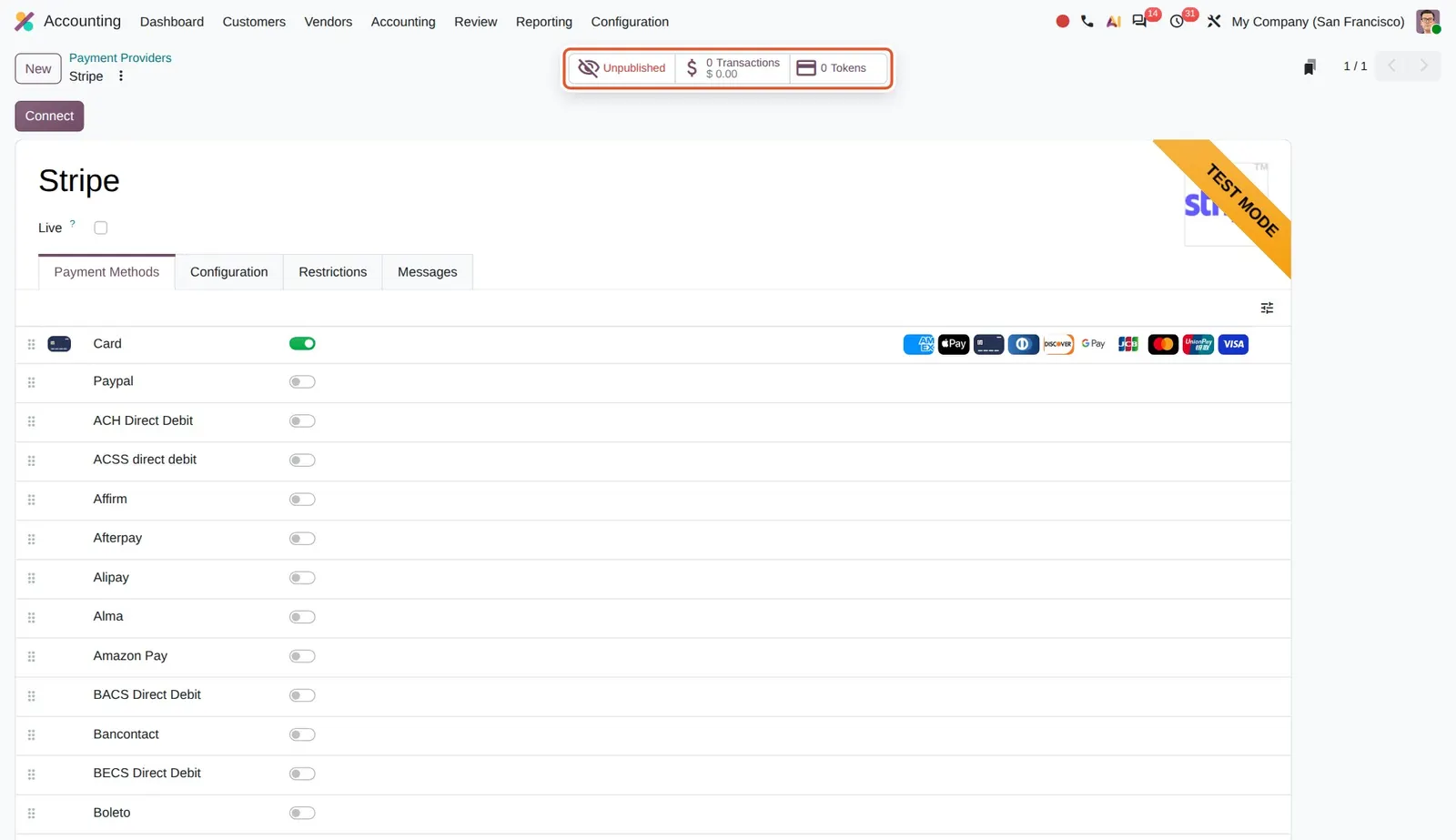Open the Reporting menu

click(x=544, y=22)
